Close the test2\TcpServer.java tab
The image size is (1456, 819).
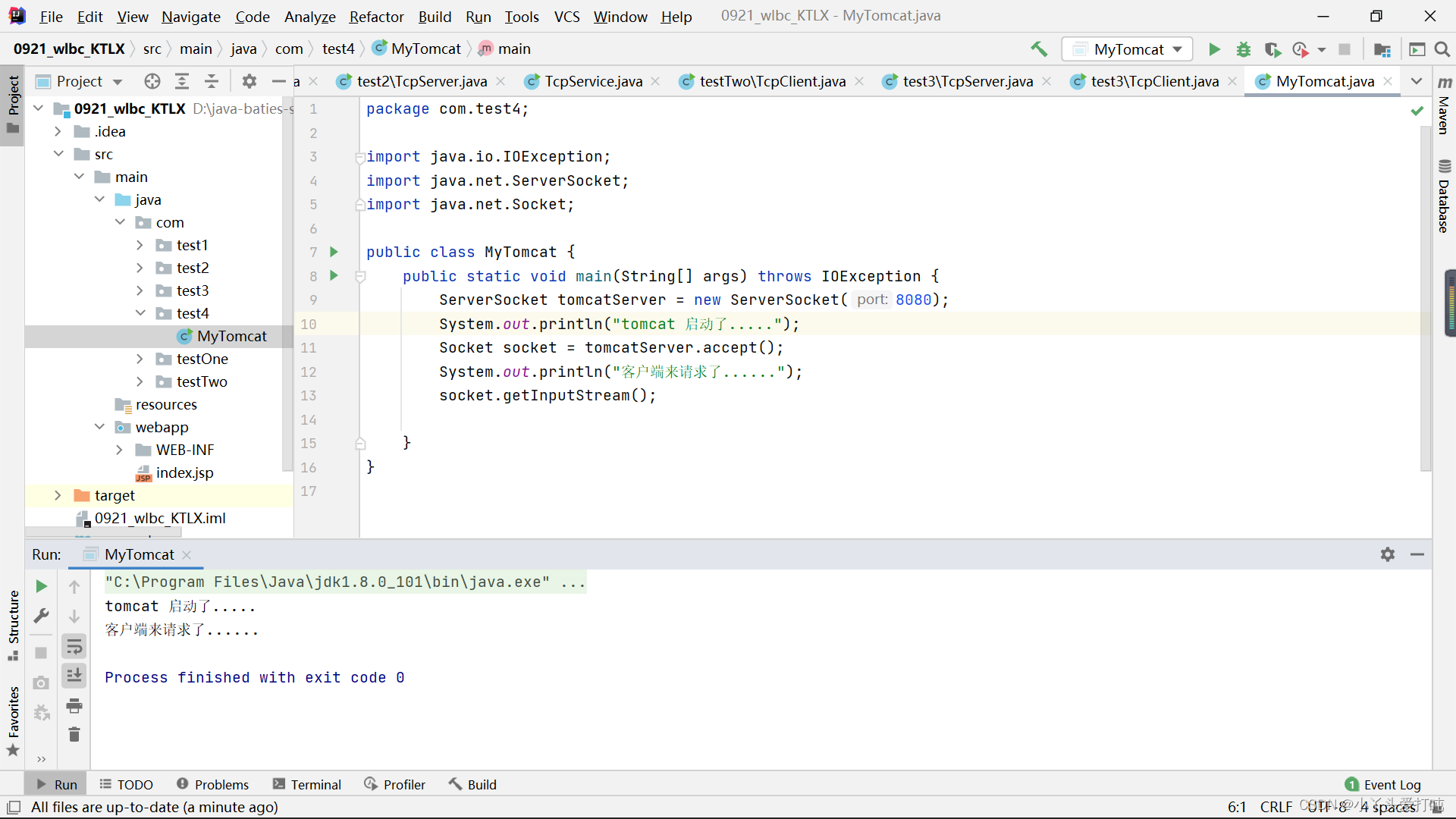[500, 81]
